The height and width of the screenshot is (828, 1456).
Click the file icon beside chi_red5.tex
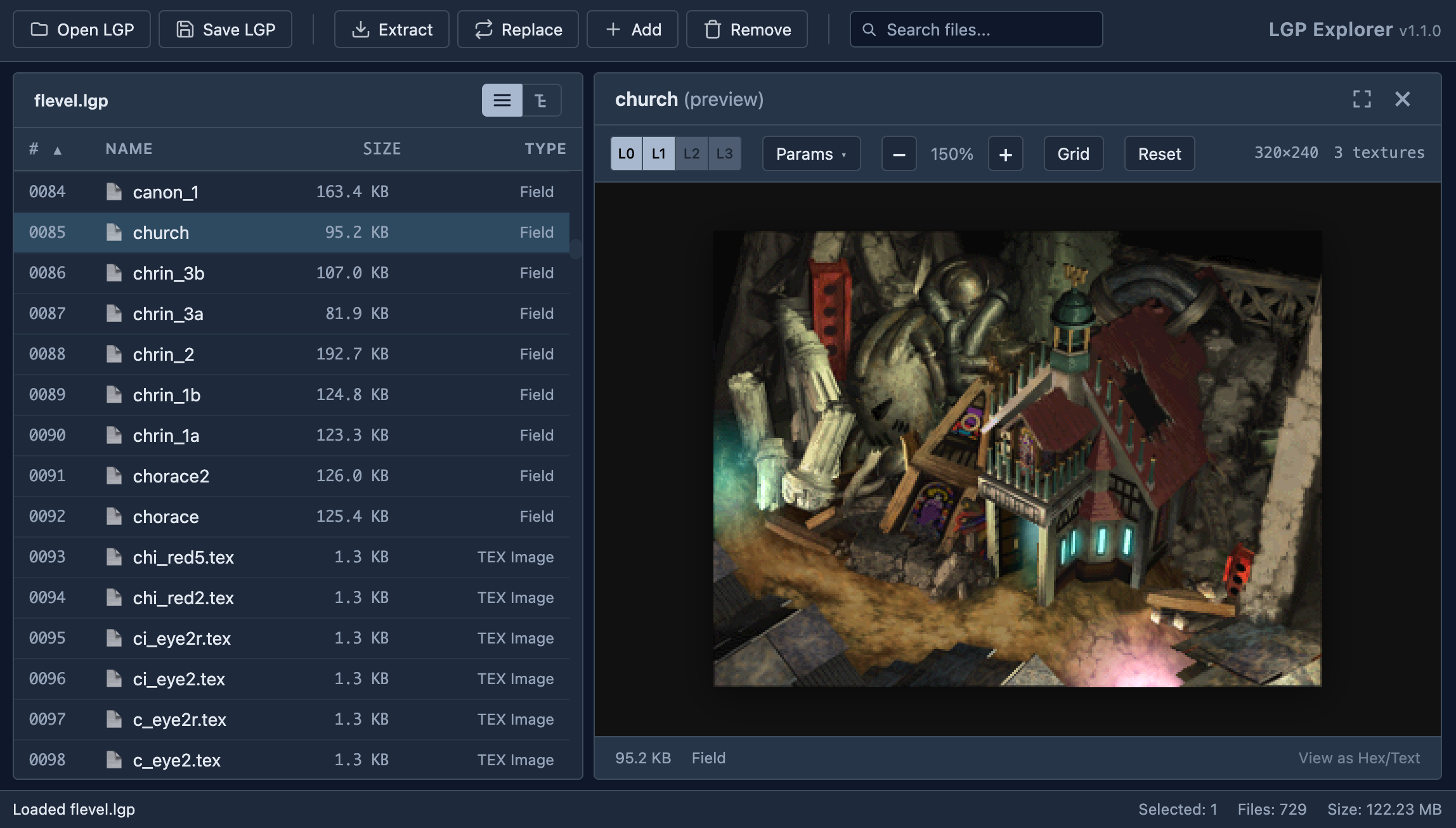tap(114, 557)
